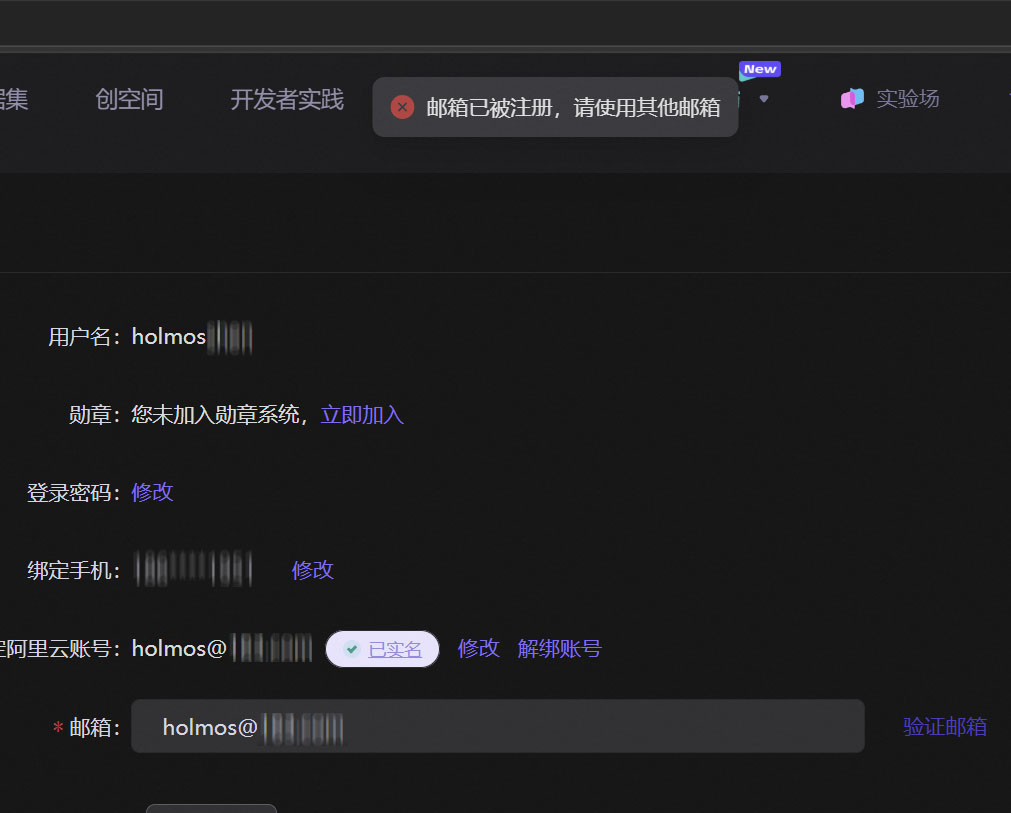
Task: Click the error message text 邮箱已被注册
Action: click(489, 108)
